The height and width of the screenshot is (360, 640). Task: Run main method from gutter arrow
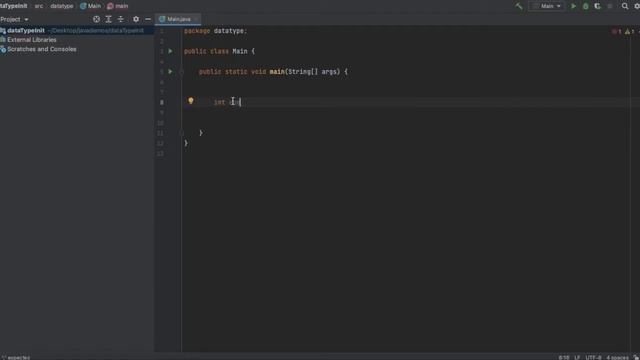point(171,72)
